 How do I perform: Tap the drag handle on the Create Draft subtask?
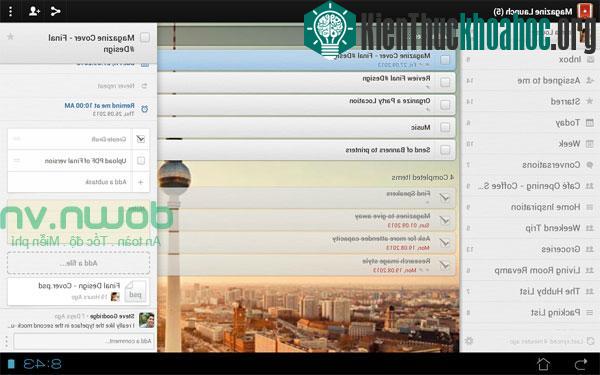[17, 139]
